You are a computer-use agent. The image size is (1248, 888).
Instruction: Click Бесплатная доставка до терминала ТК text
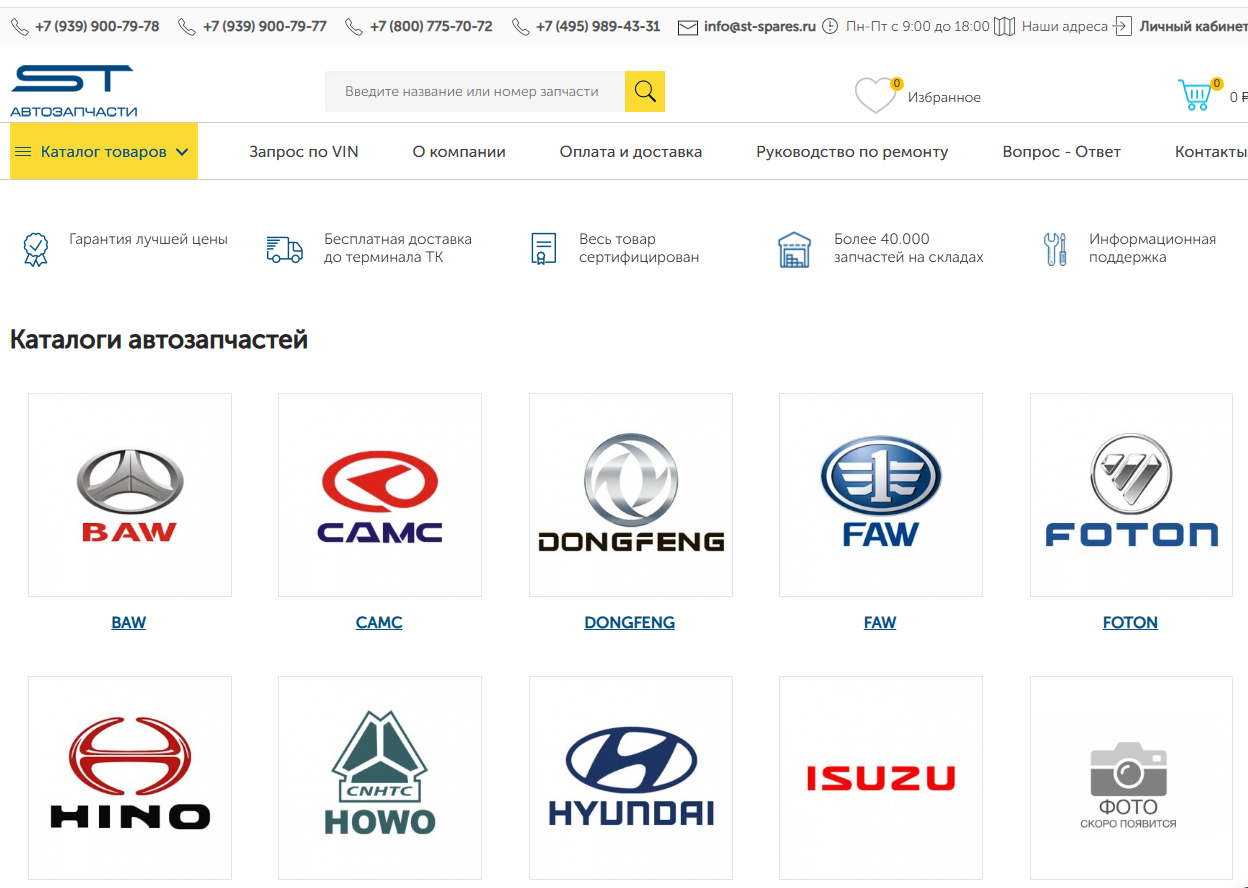tap(398, 248)
